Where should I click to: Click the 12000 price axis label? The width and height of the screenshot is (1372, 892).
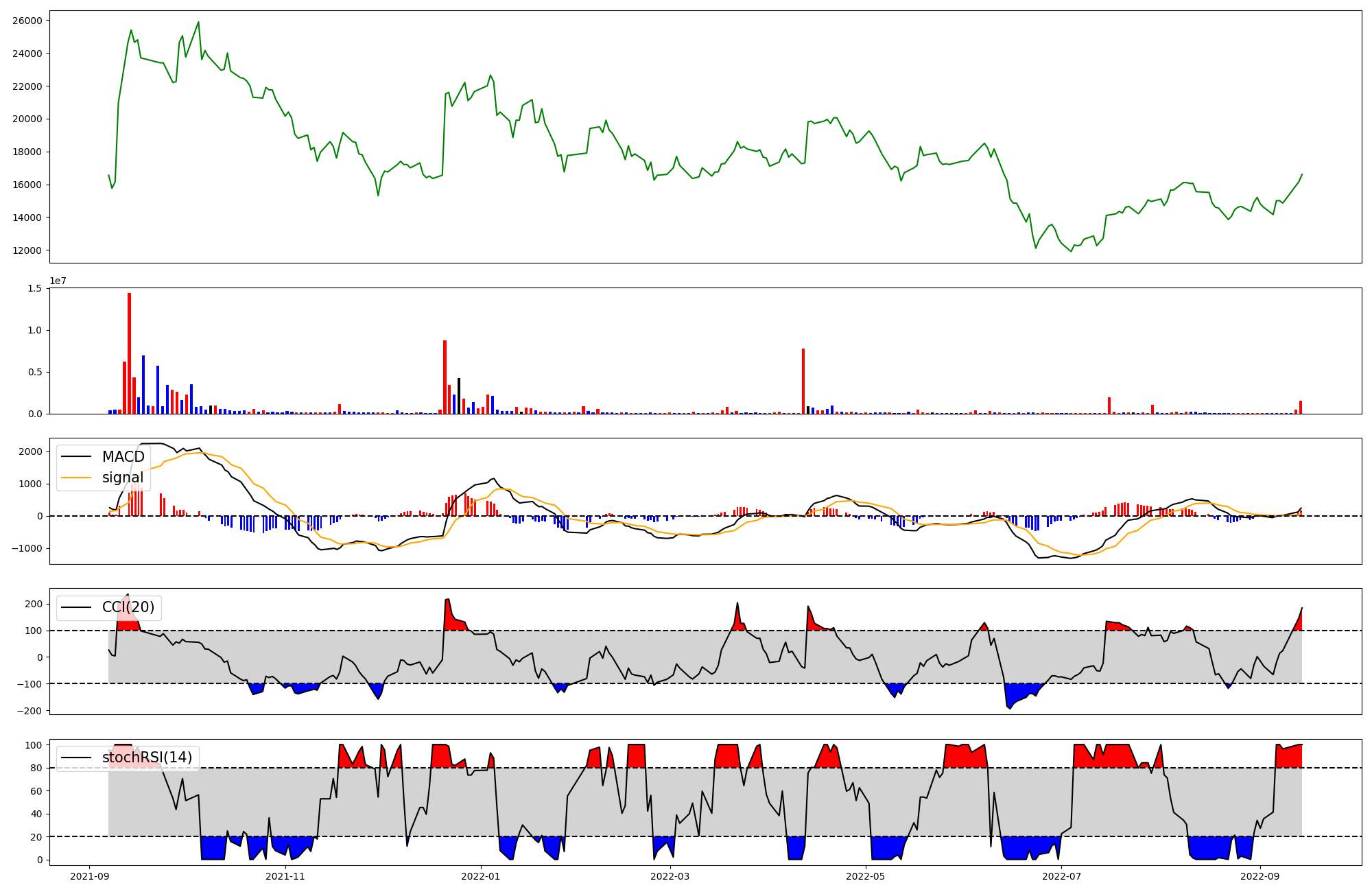click(27, 250)
